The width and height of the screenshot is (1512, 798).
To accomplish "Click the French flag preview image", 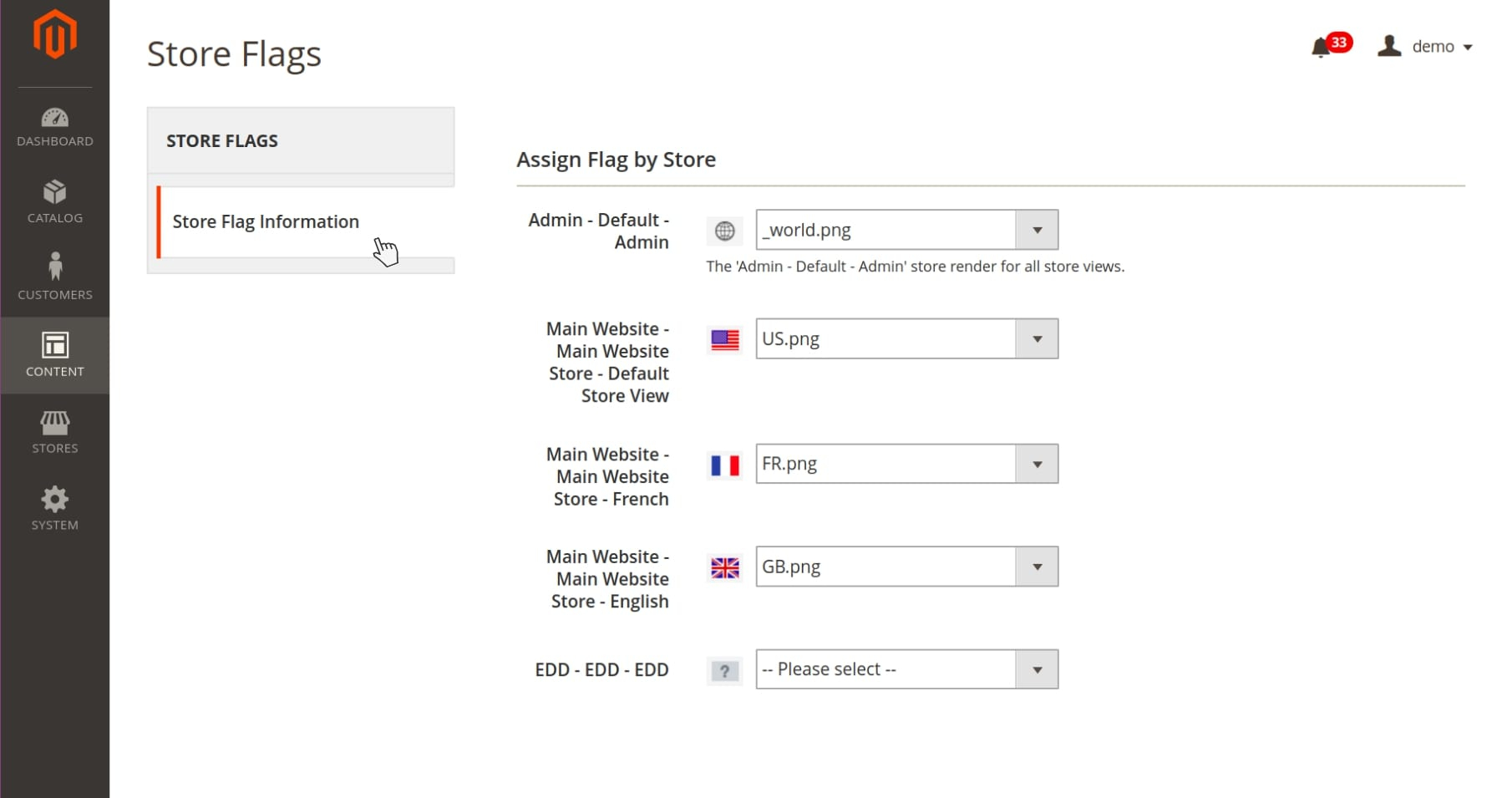I will coord(724,465).
